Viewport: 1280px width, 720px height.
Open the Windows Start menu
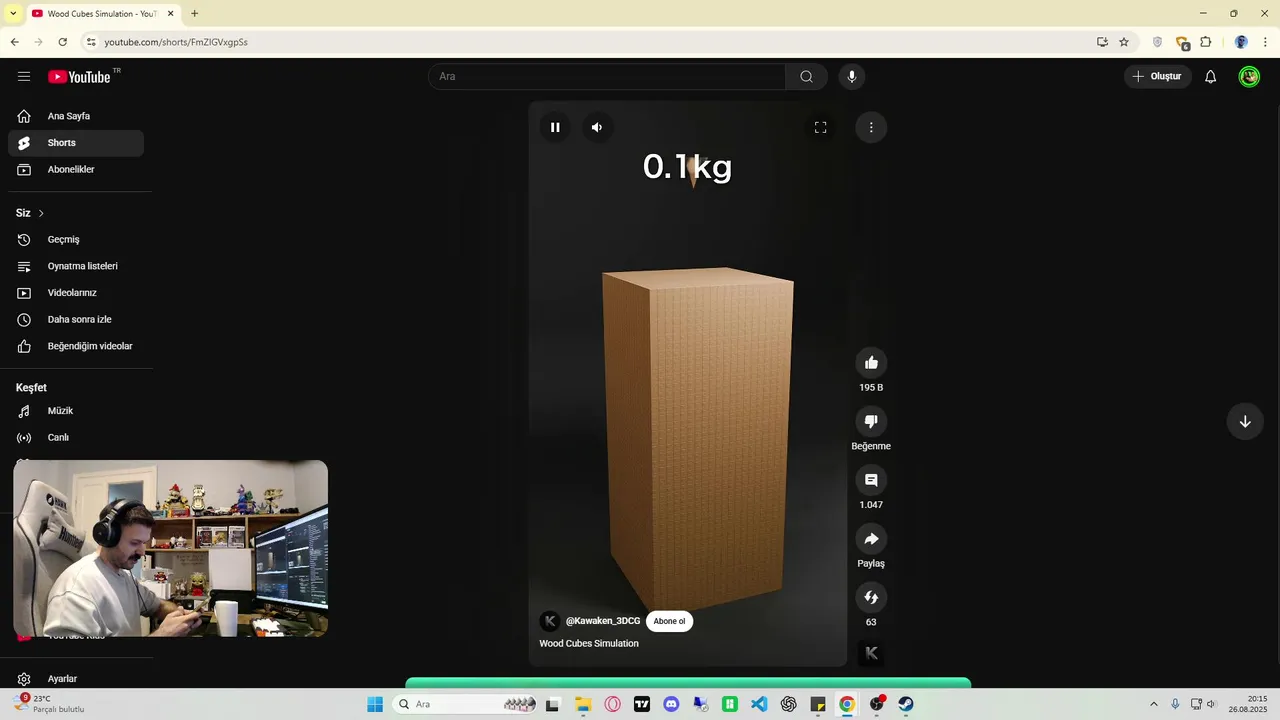click(375, 704)
